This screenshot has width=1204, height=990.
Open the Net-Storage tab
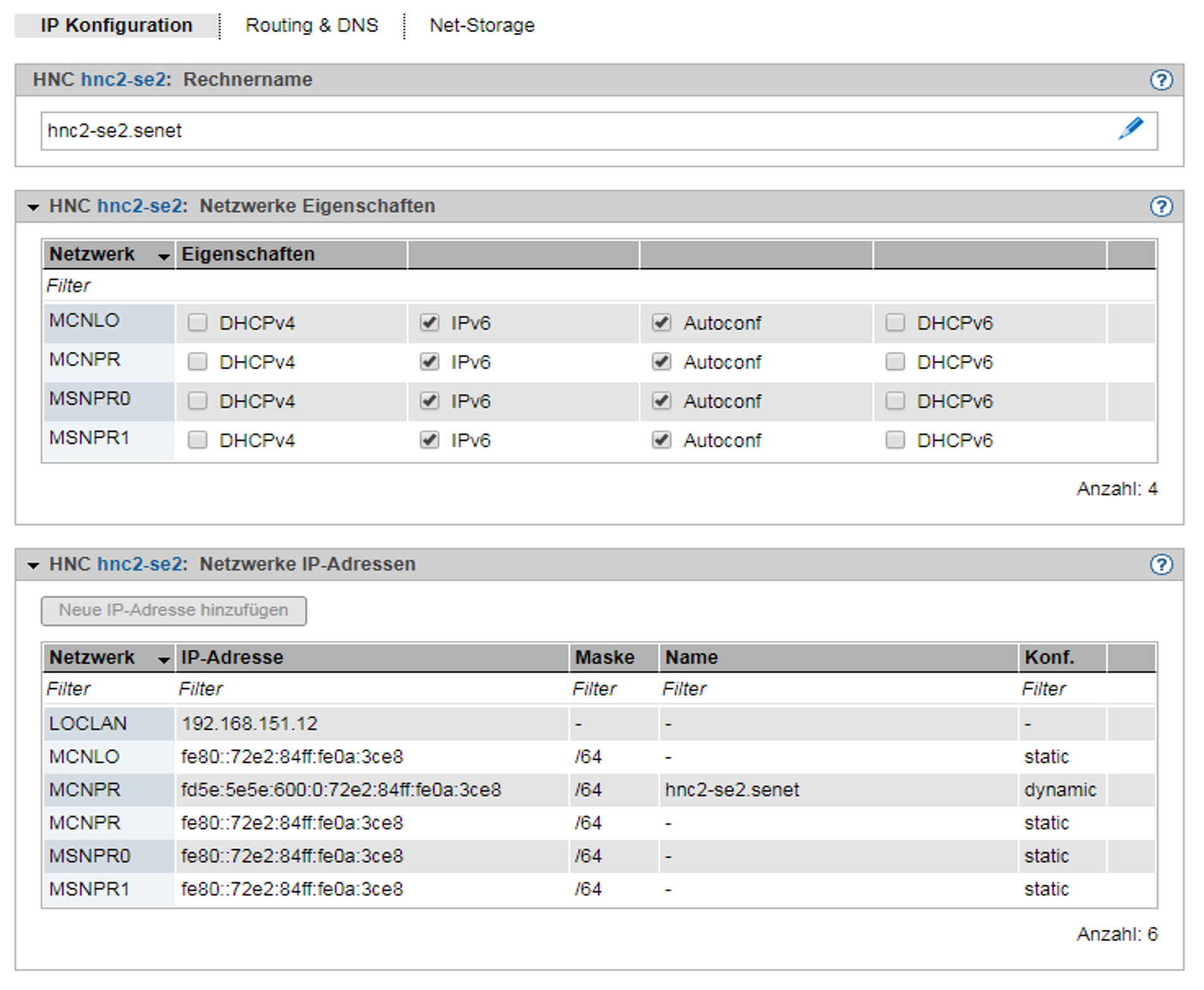(482, 25)
